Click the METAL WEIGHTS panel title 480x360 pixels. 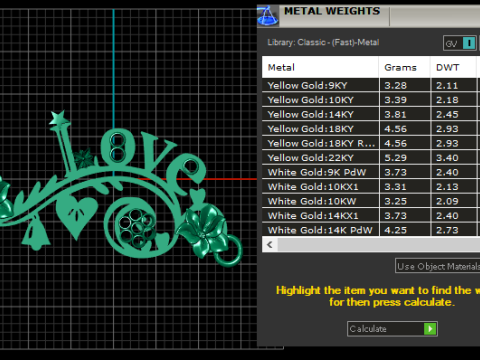tap(332, 11)
